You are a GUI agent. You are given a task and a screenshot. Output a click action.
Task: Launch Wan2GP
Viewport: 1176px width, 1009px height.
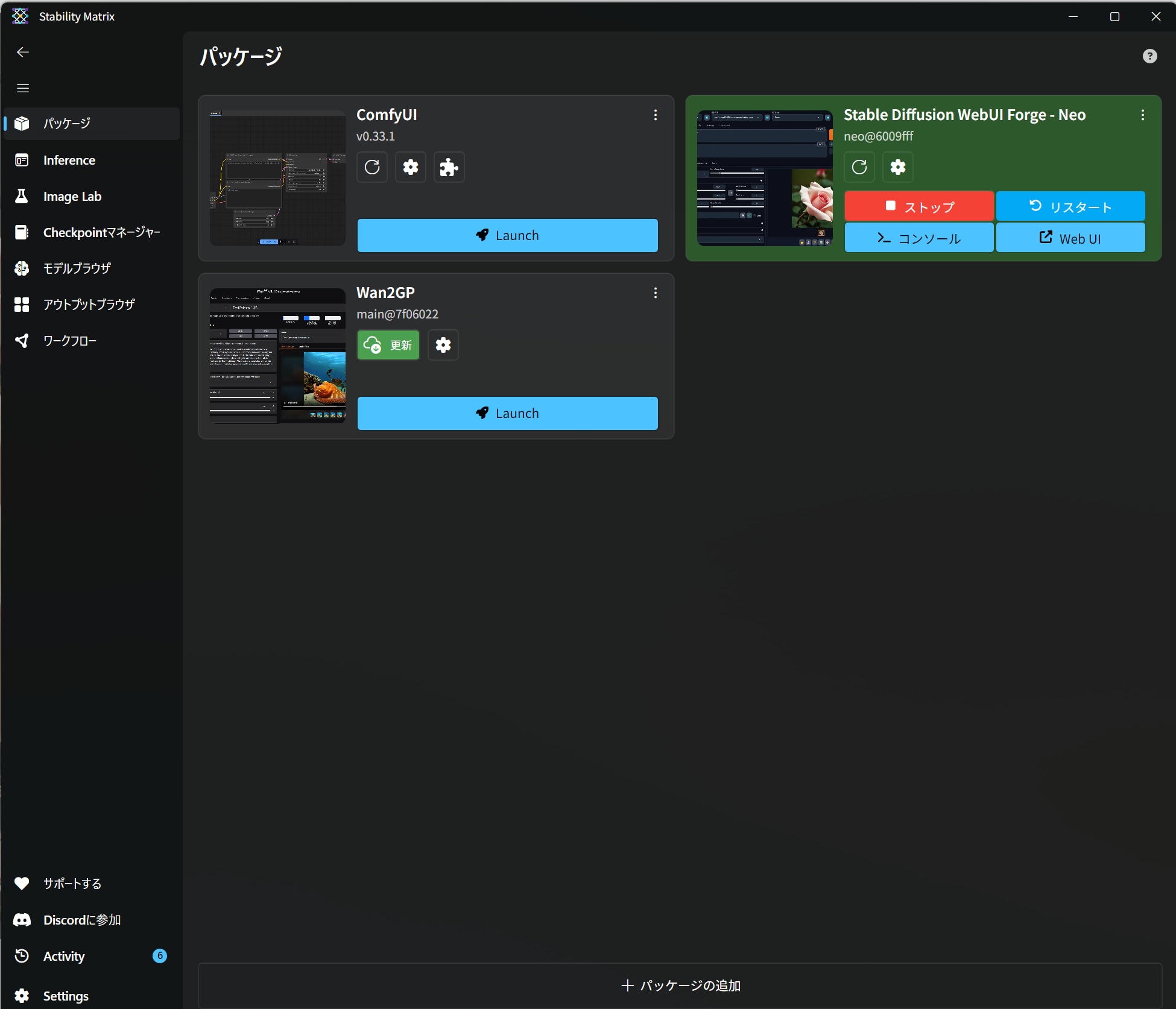508,413
